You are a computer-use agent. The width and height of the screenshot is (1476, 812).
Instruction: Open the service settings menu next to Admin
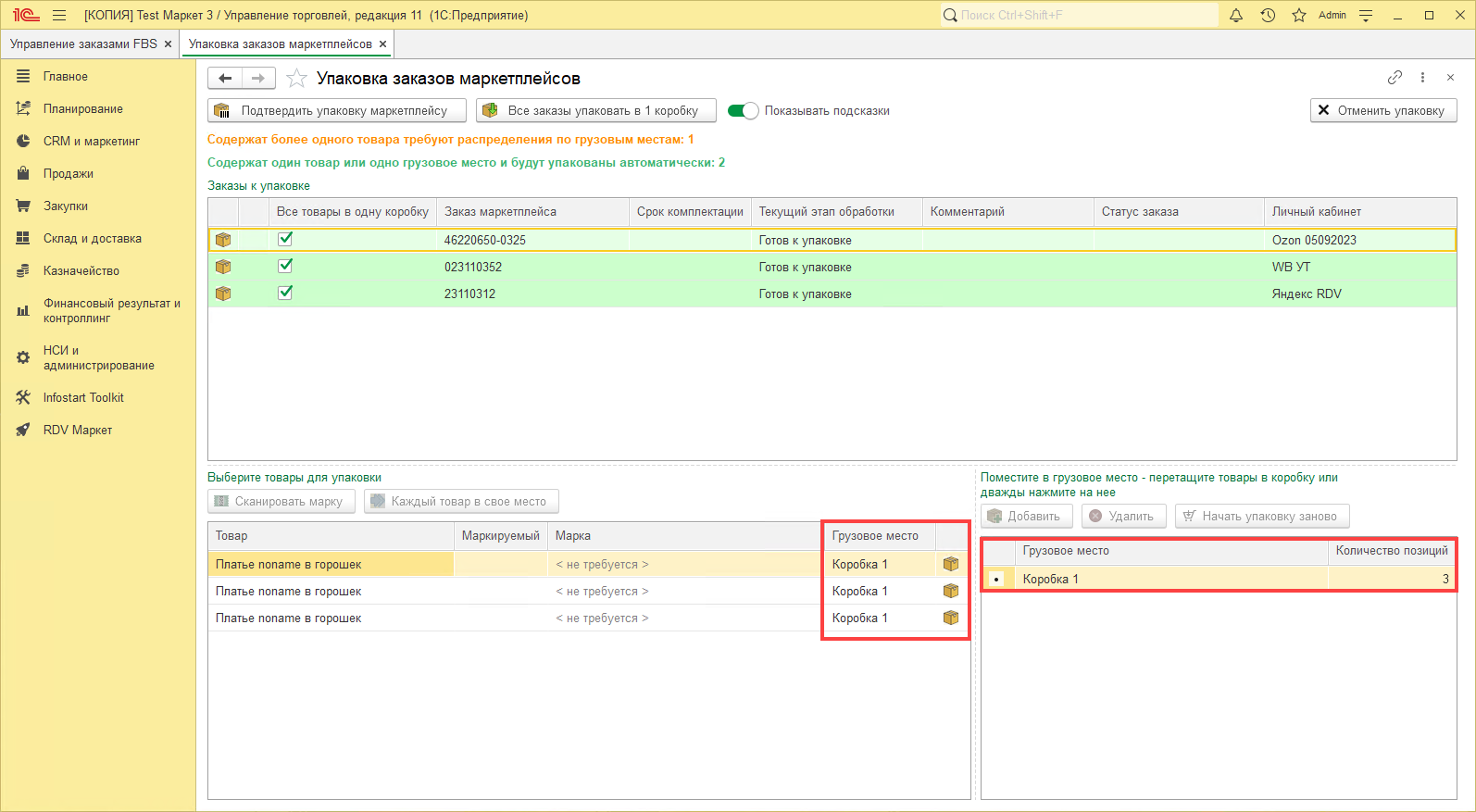click(1366, 15)
